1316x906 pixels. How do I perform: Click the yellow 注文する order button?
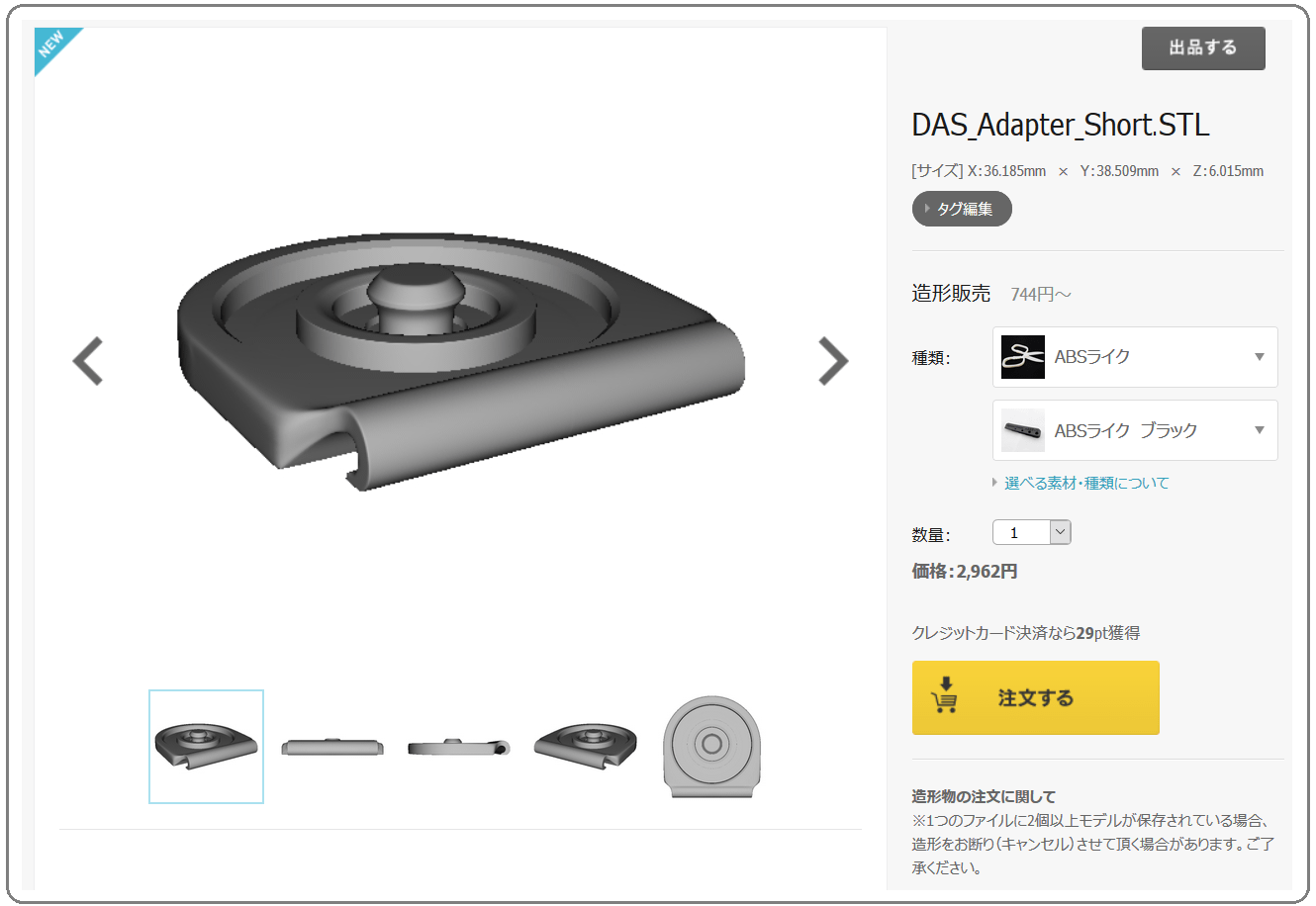tap(1035, 697)
